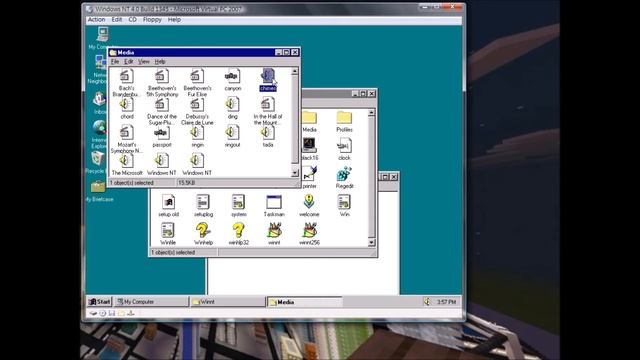Select Internet Explorer desktop icon

pos(99,128)
